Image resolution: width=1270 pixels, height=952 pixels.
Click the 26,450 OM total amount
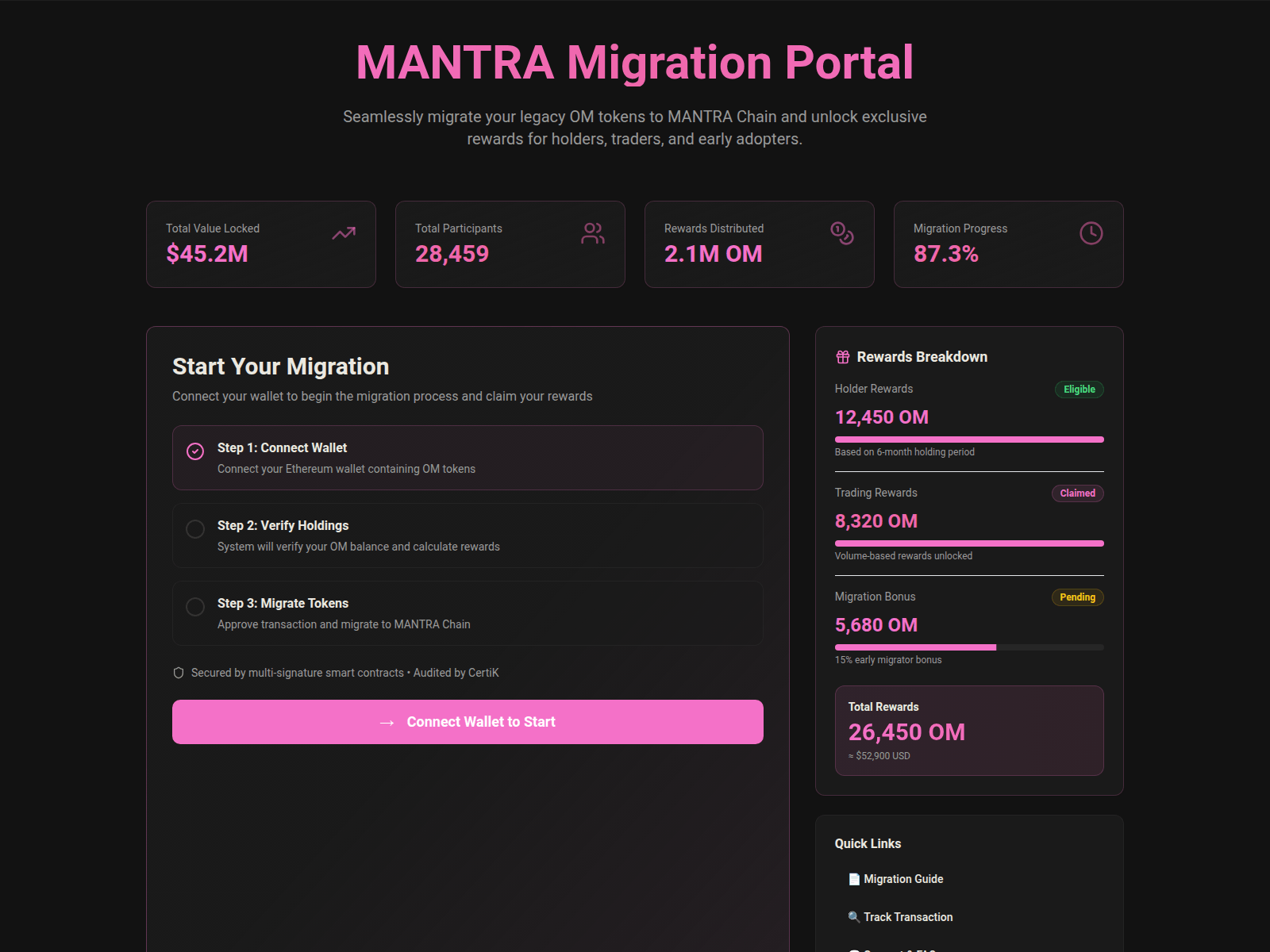click(906, 732)
